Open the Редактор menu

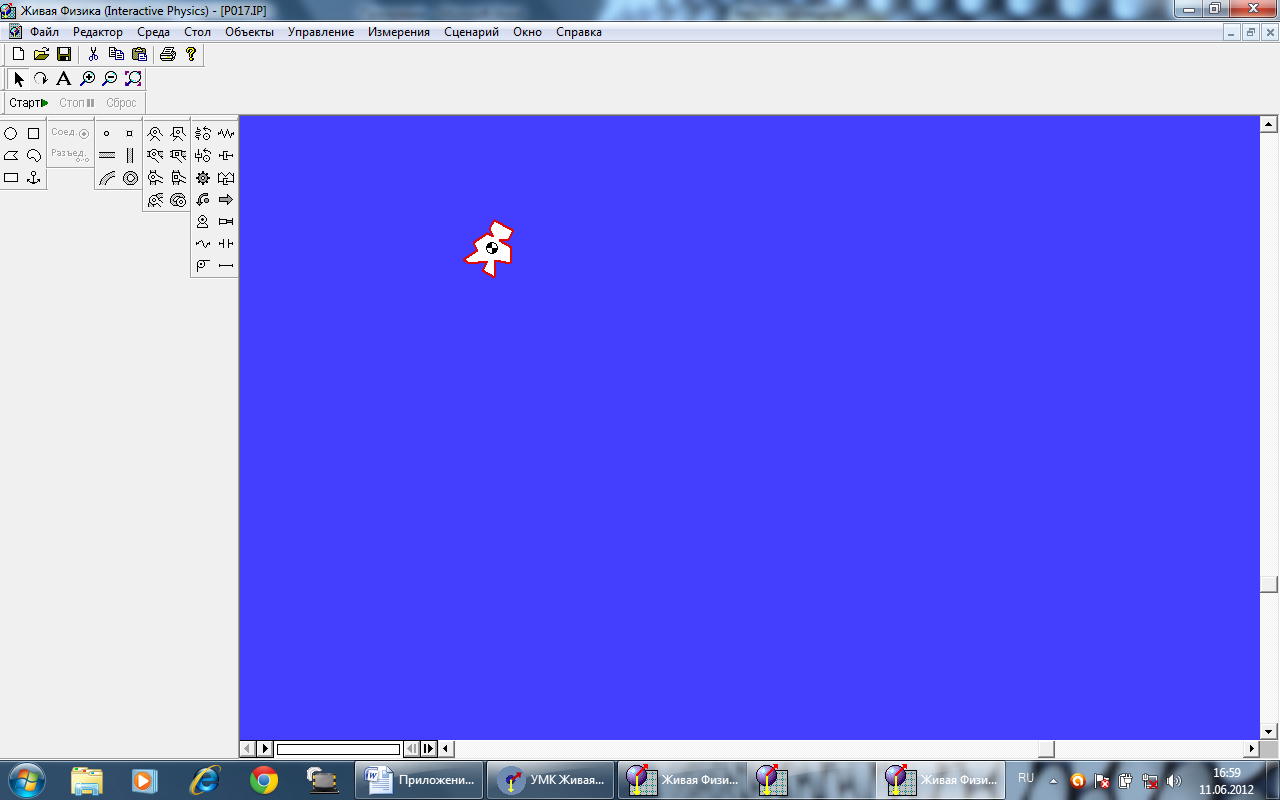tap(98, 32)
